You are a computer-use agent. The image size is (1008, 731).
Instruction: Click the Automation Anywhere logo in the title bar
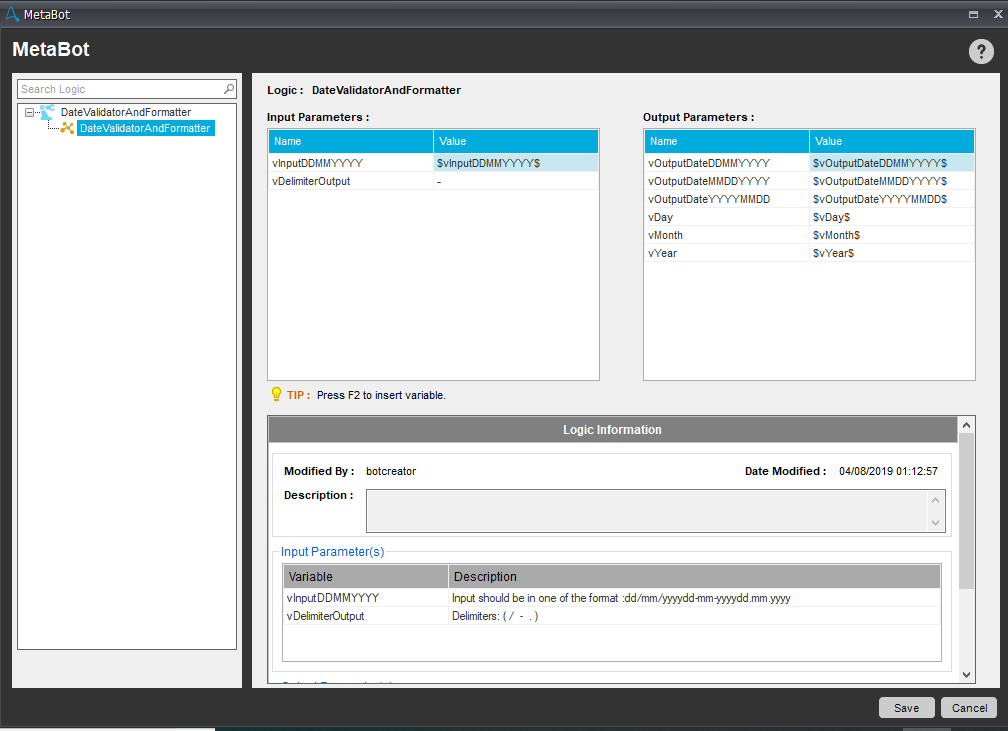(12, 14)
